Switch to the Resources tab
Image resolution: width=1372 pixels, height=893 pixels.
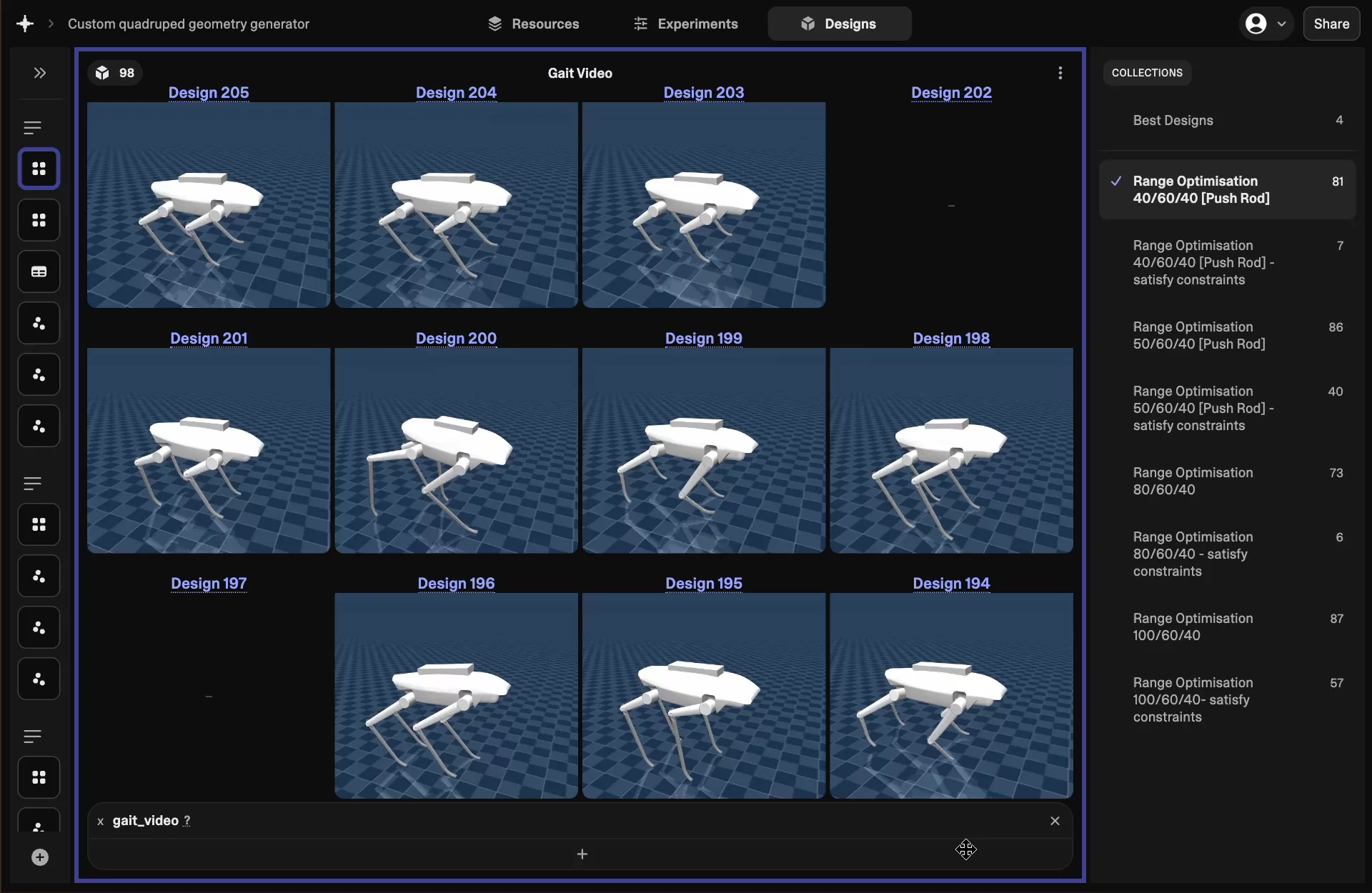click(533, 24)
